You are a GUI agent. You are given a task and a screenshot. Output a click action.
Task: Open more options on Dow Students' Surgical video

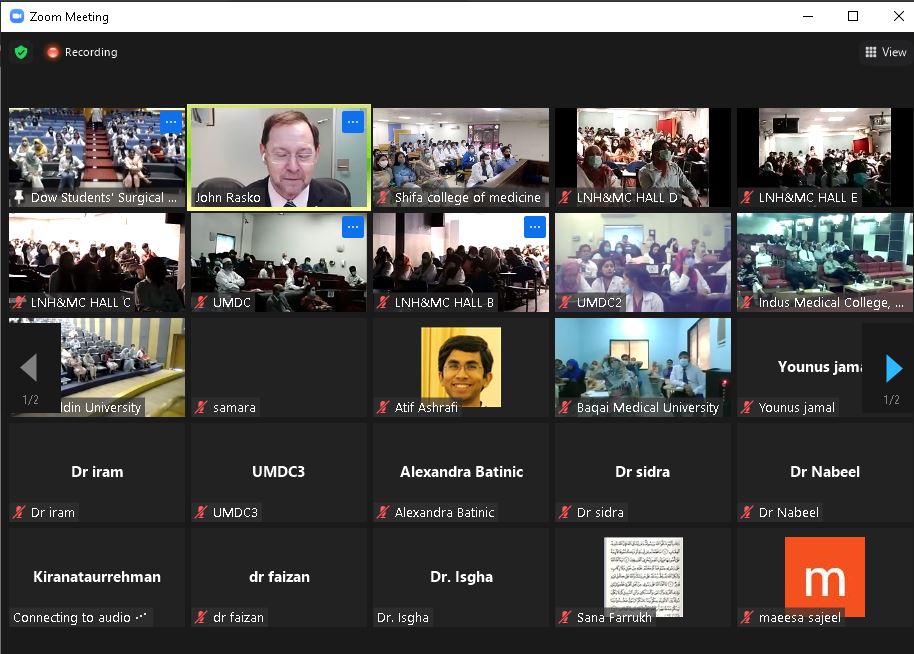[170, 122]
